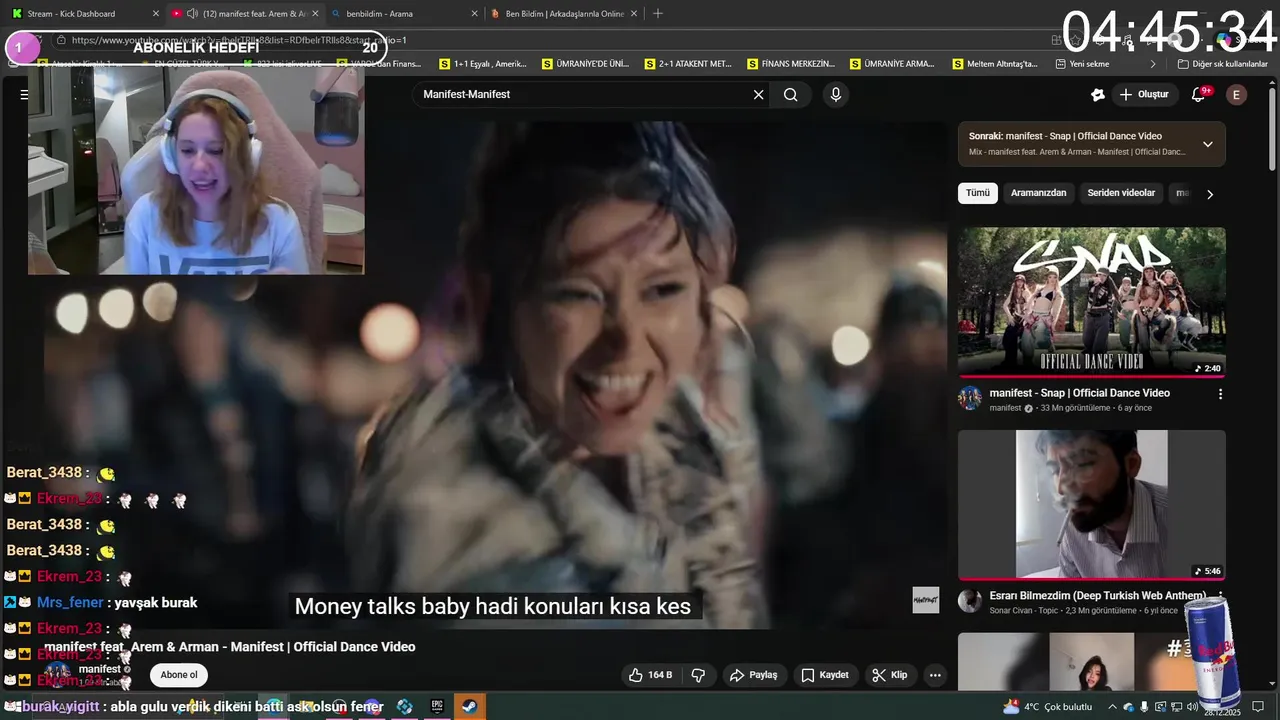Screen dimensions: 1280x720
Task: Open the Yeni sekme bookmark
Action: [1082, 63]
